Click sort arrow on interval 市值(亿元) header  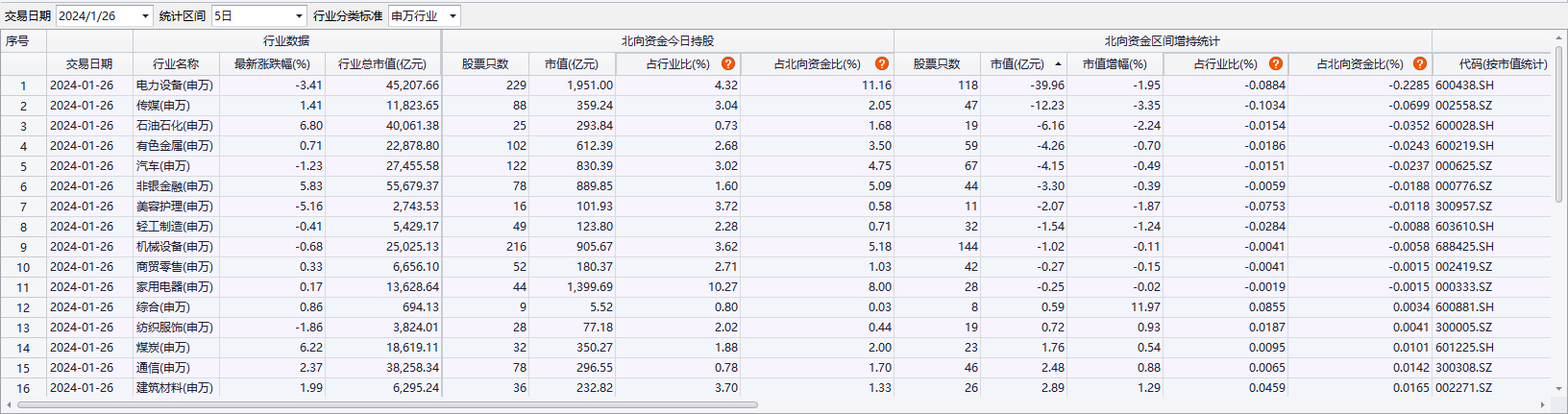1058,64
